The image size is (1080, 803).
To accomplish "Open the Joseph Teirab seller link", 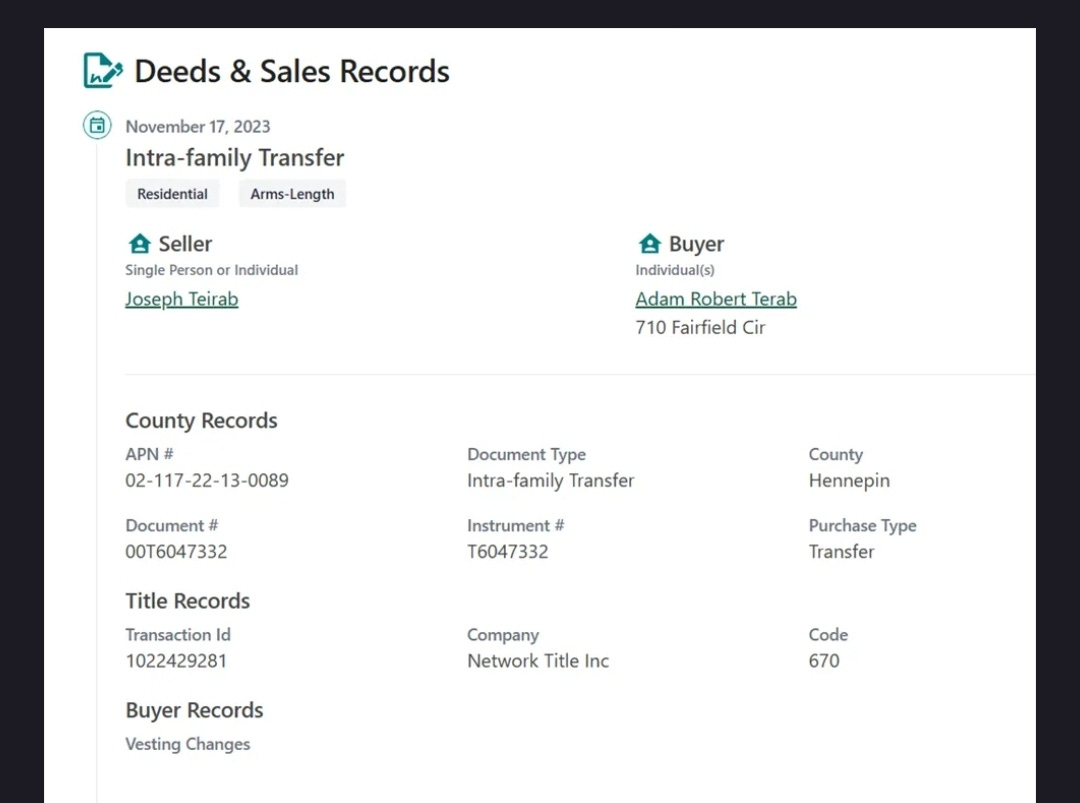I will pyautogui.click(x=182, y=299).
